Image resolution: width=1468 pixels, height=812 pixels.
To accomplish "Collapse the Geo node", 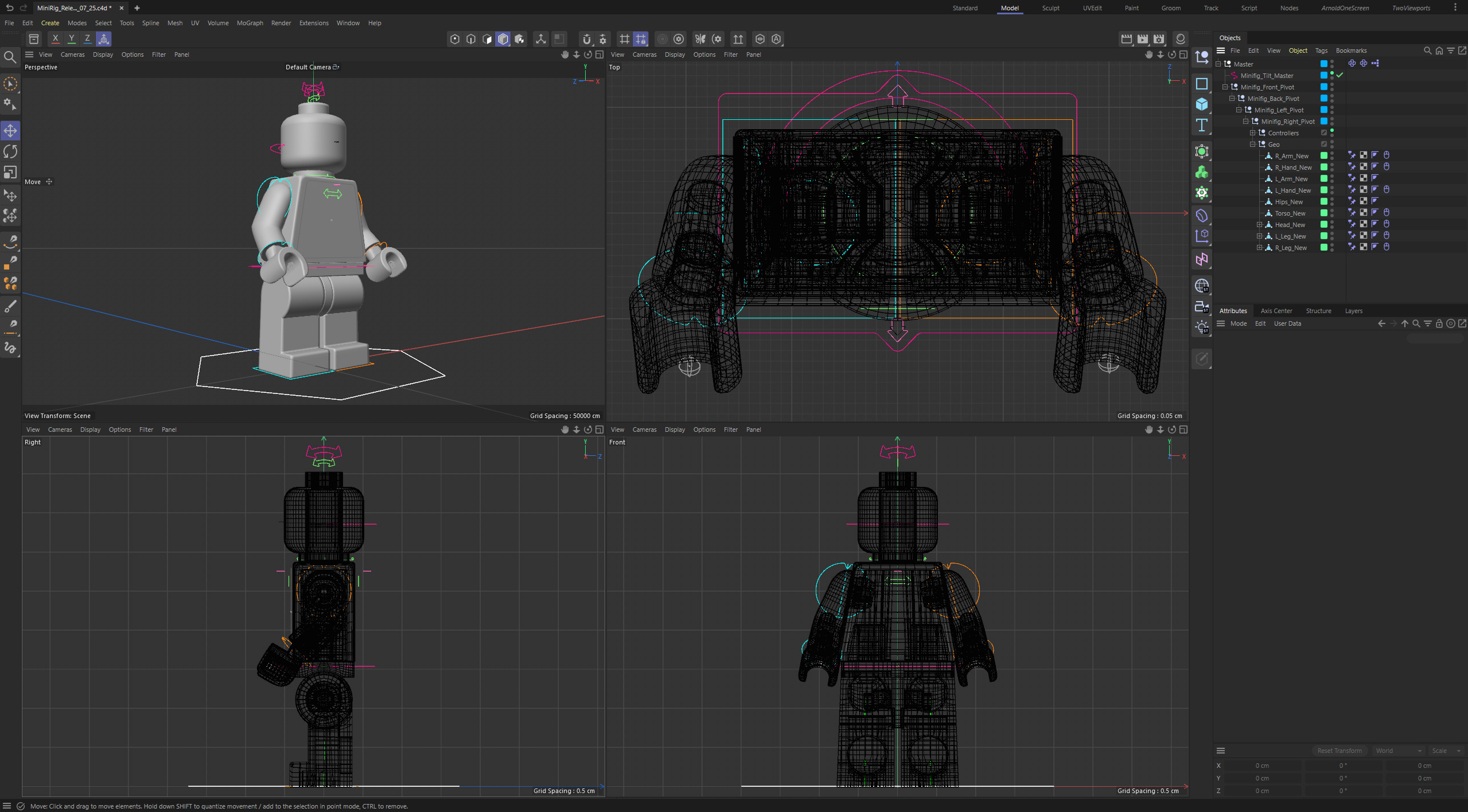I will click(1253, 144).
